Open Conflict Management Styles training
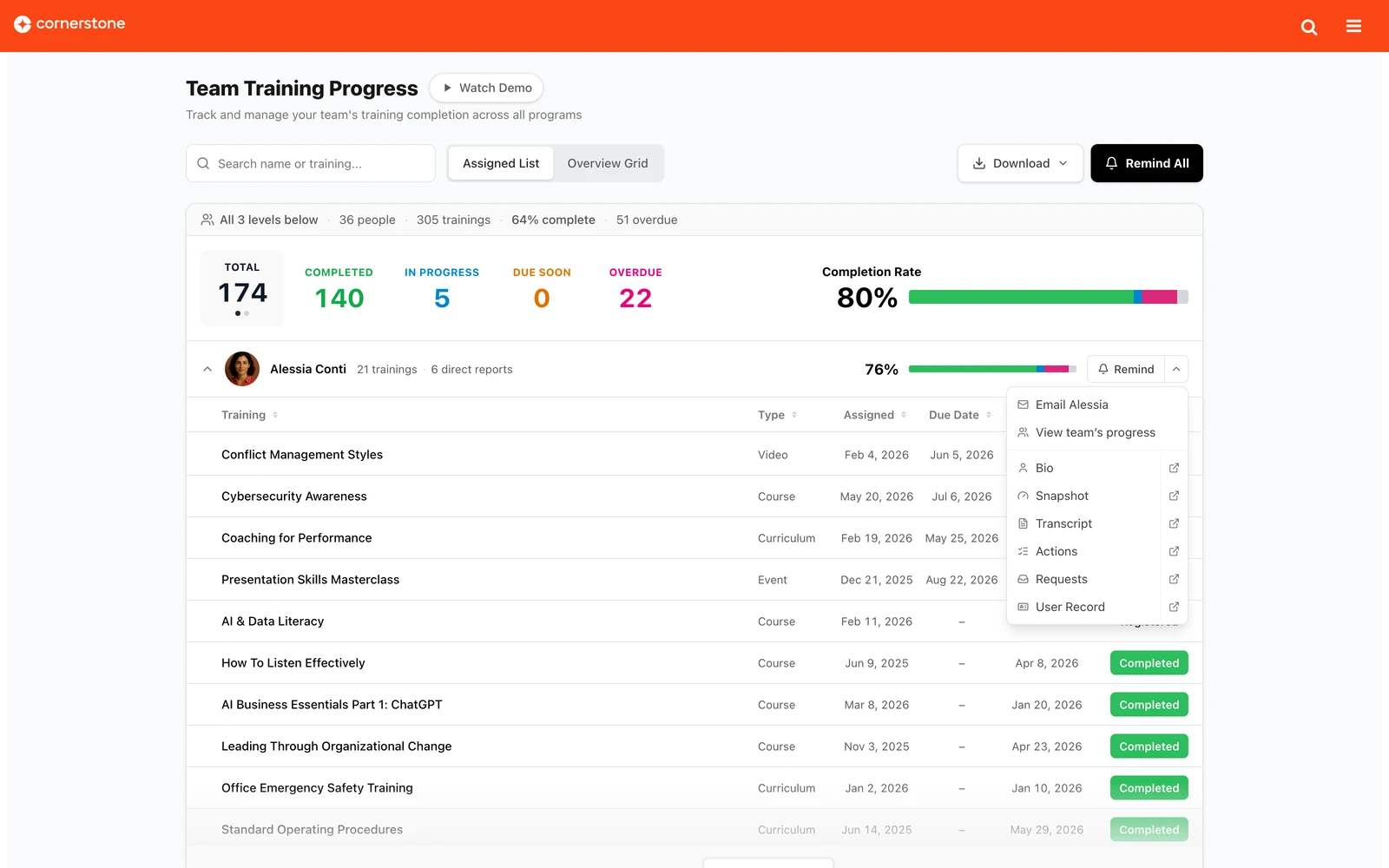 302,455
